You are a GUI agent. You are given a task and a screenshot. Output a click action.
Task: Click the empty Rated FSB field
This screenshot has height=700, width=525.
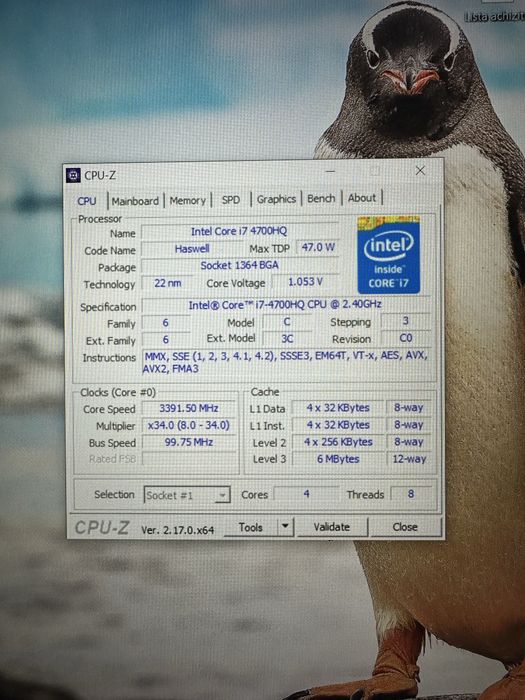pyautogui.click(x=189, y=458)
